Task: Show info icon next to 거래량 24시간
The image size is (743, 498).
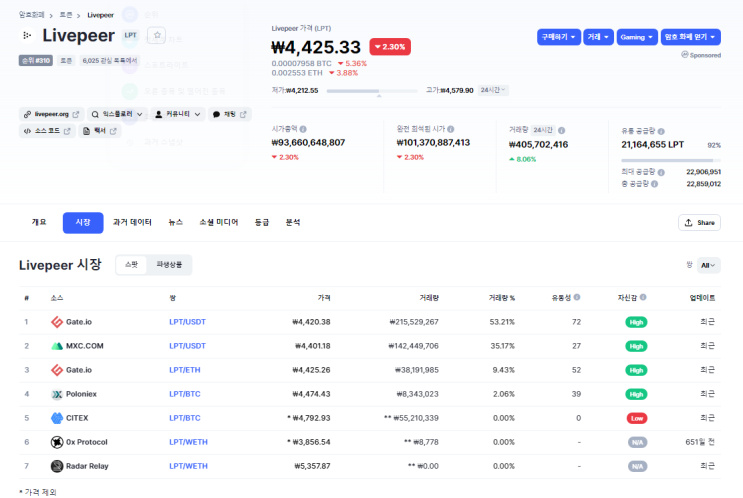Action: click(x=562, y=130)
